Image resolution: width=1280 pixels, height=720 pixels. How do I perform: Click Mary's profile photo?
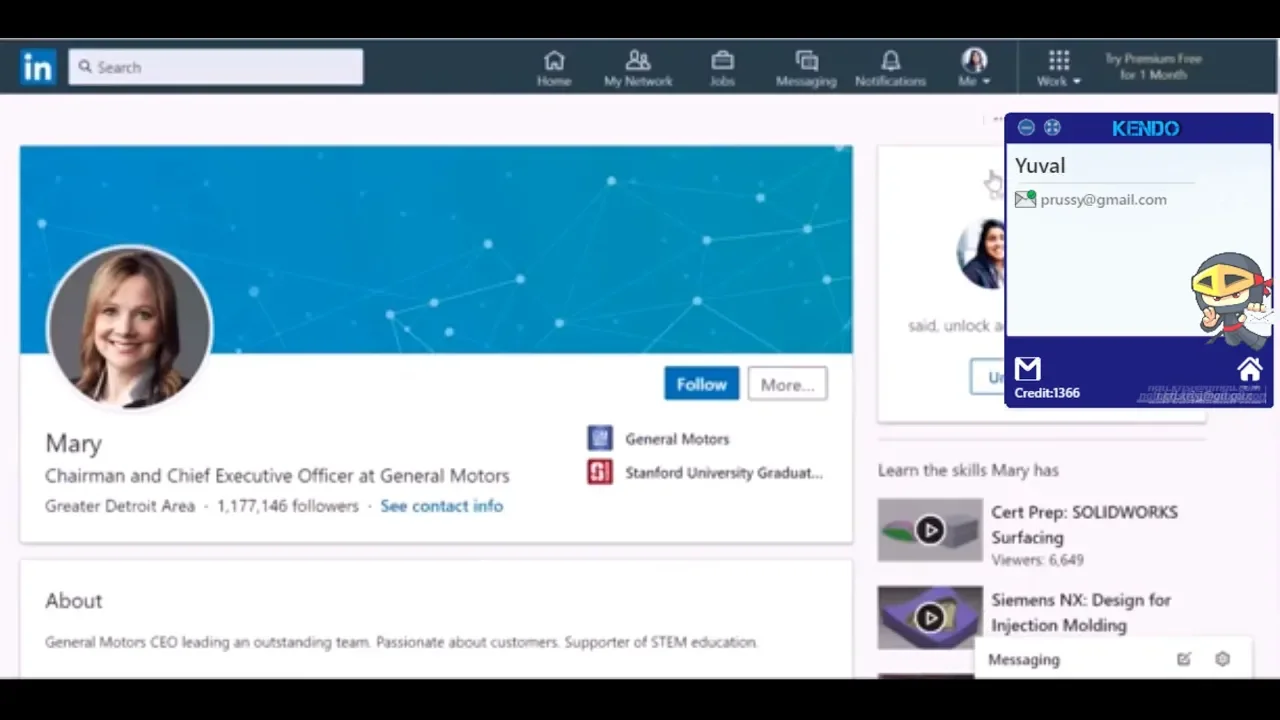[x=129, y=327]
